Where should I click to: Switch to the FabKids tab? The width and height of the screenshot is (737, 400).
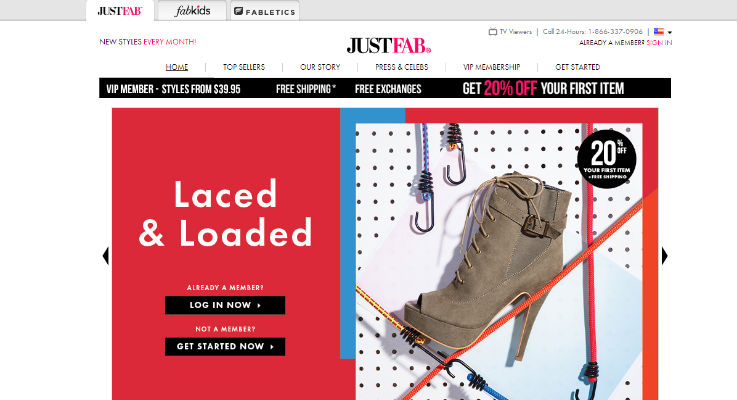coord(192,11)
